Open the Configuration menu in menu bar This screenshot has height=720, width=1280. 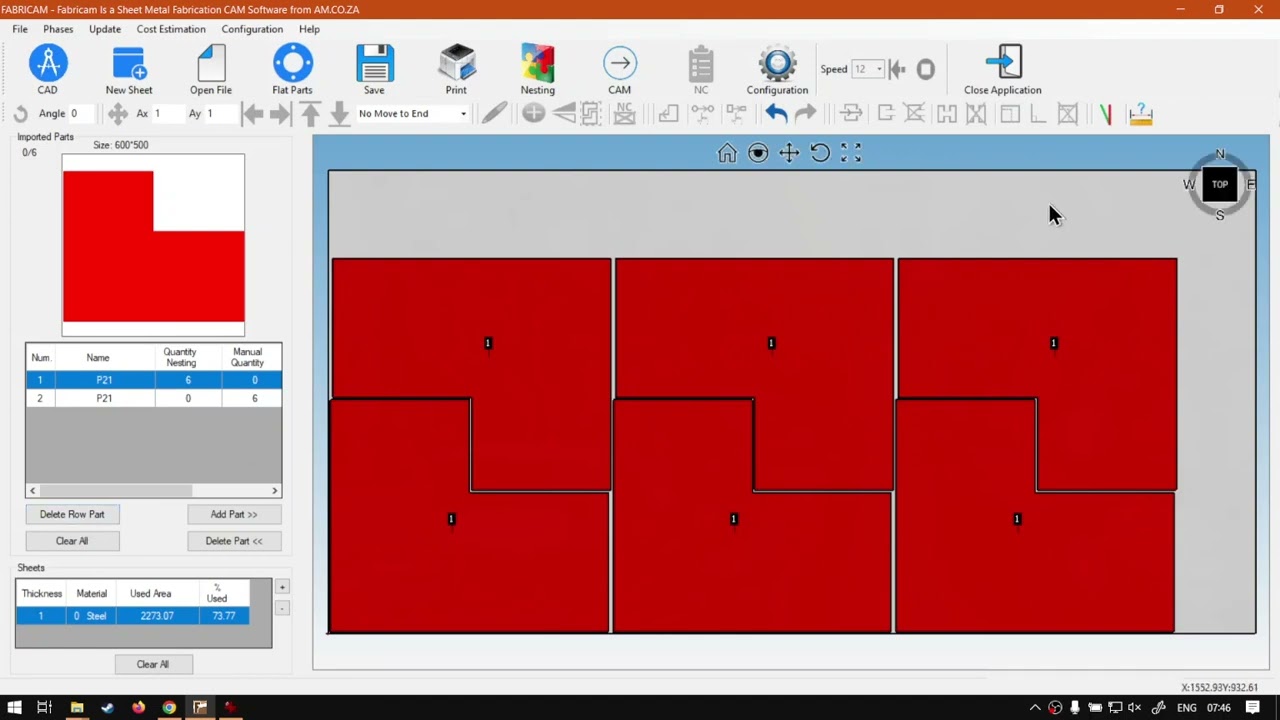click(x=252, y=29)
